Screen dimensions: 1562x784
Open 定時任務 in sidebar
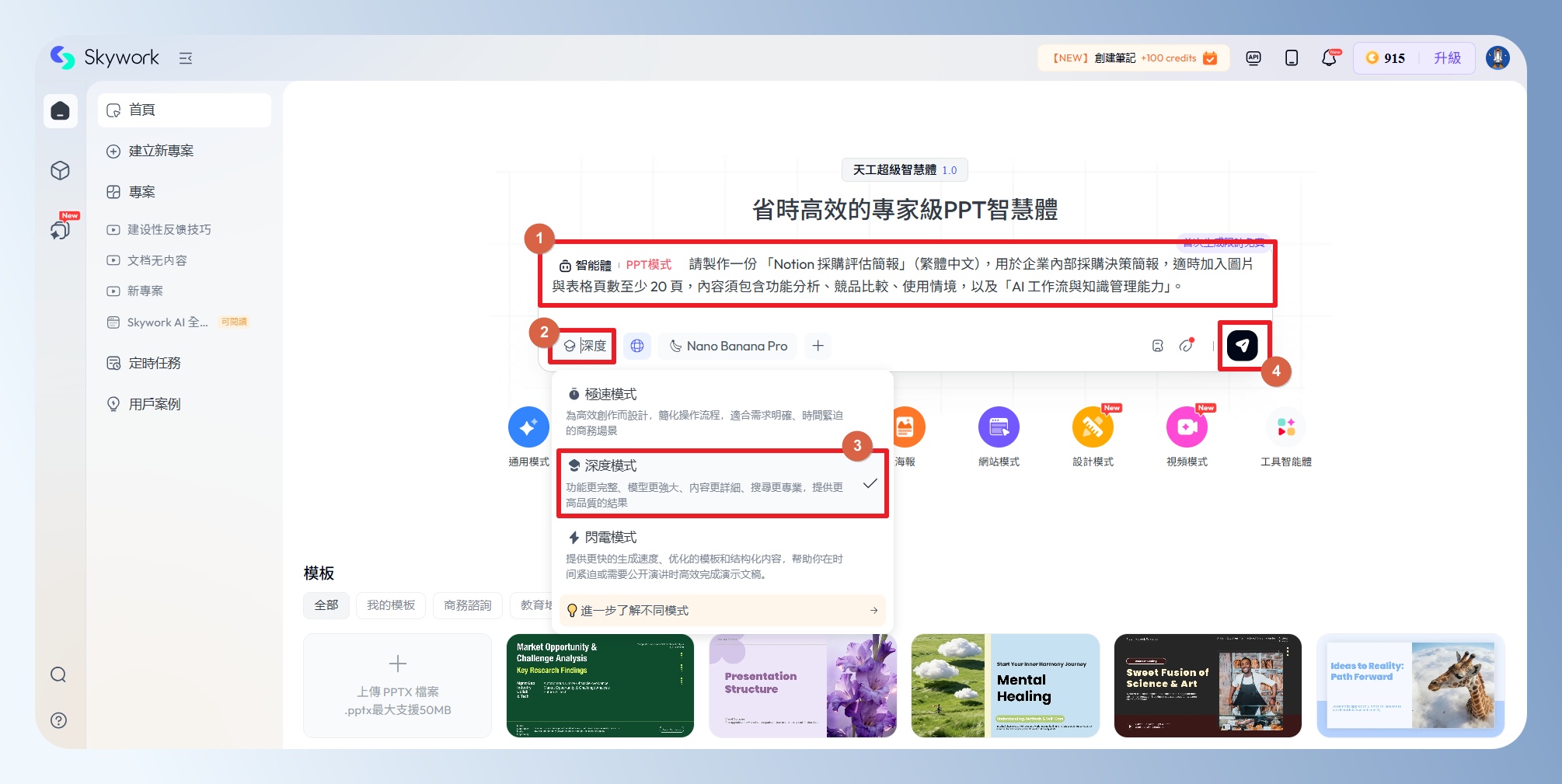click(155, 363)
